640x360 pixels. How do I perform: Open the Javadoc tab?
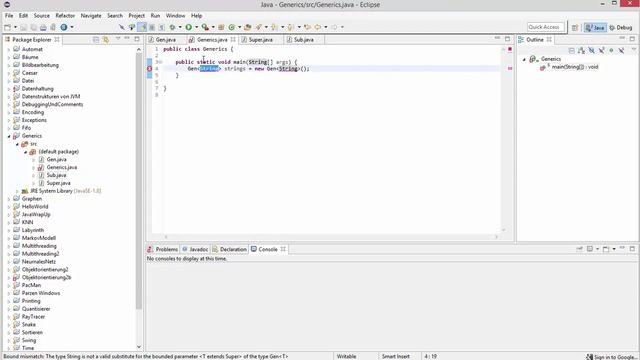[196, 249]
